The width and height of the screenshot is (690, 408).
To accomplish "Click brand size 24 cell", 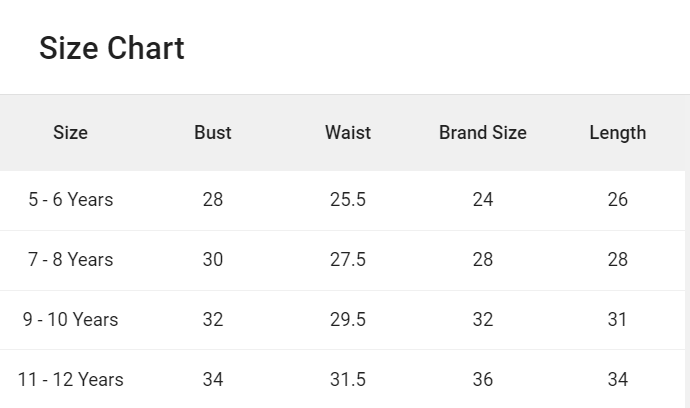I will 483,200.
